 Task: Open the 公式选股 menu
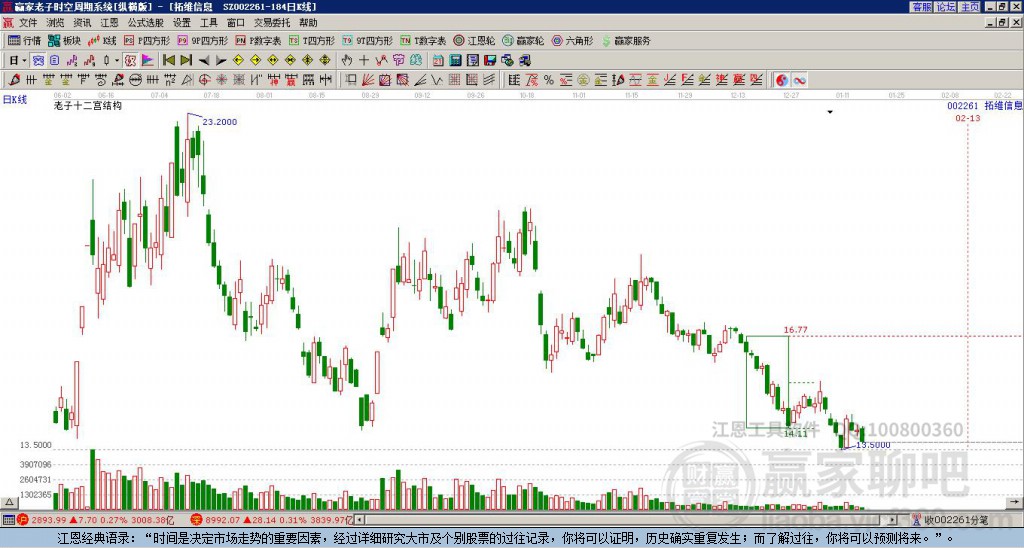pyautogui.click(x=146, y=23)
